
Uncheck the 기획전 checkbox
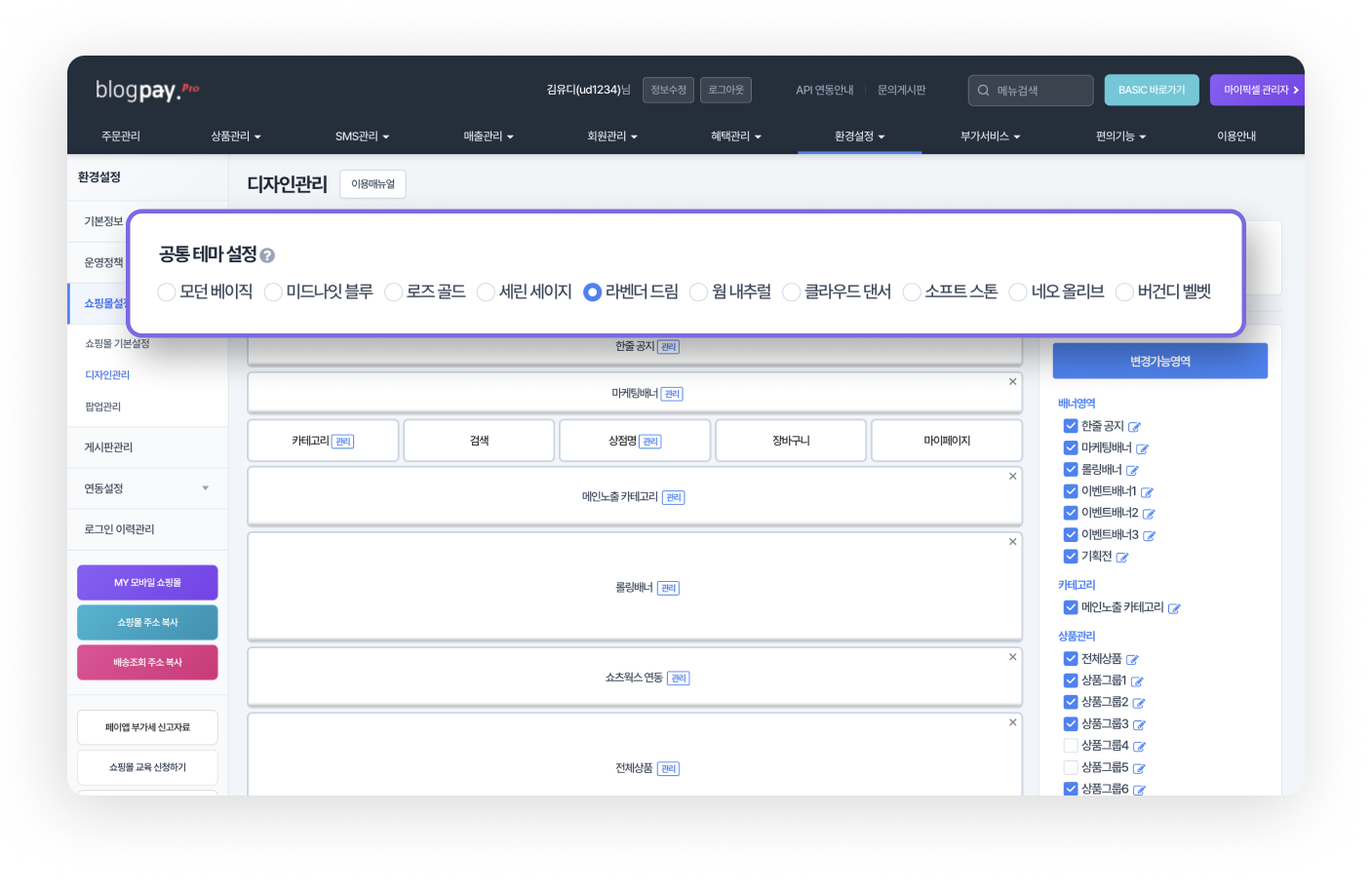(x=1071, y=556)
